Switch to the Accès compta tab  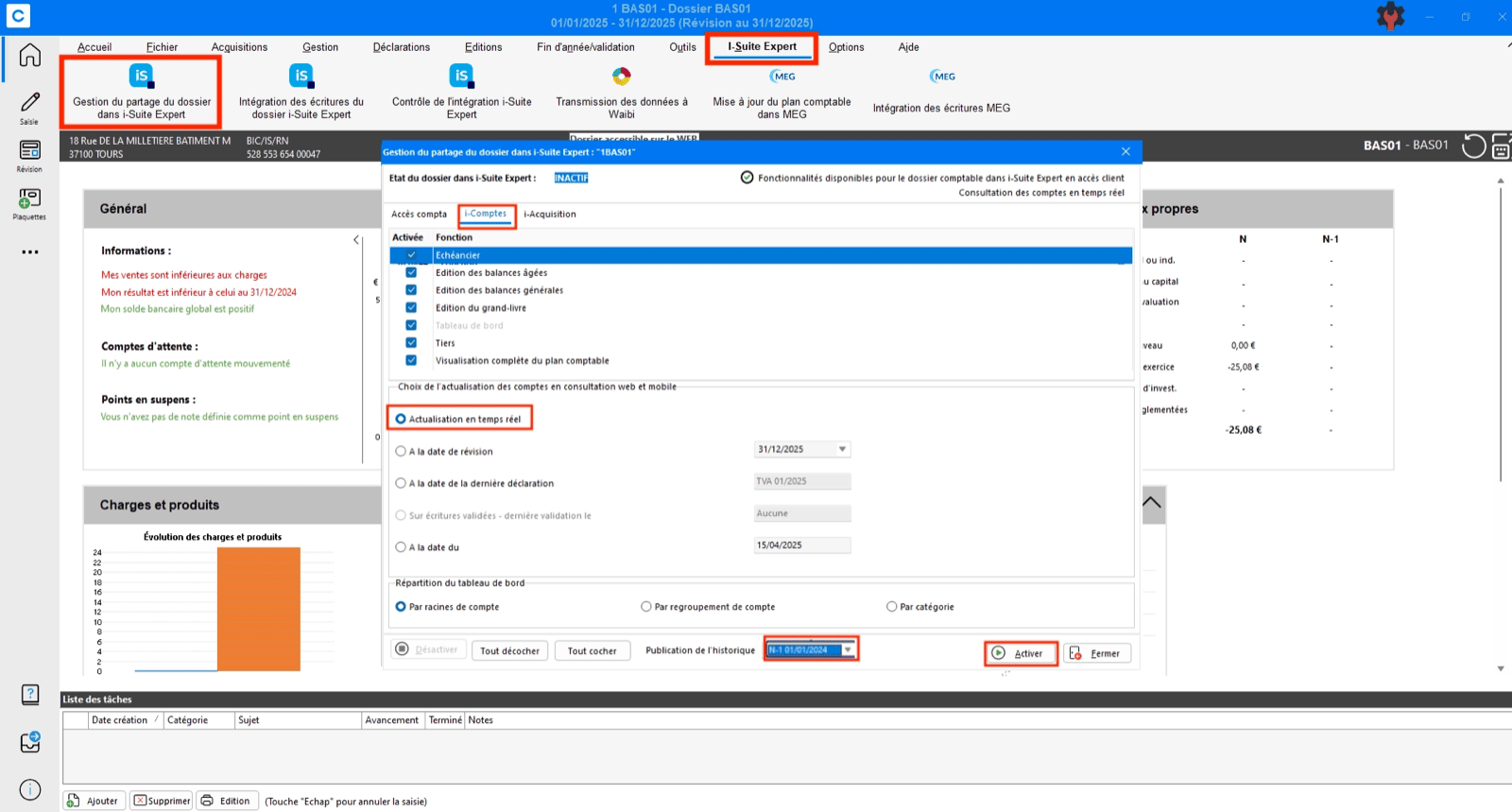(x=419, y=215)
